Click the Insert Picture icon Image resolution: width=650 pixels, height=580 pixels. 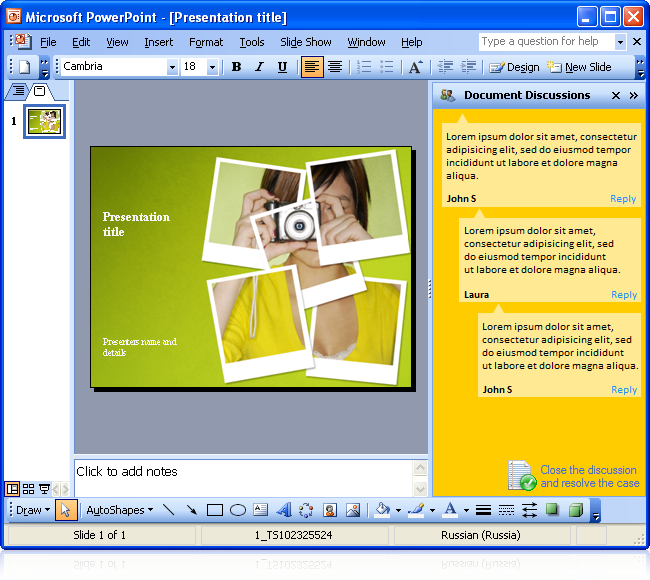352,510
